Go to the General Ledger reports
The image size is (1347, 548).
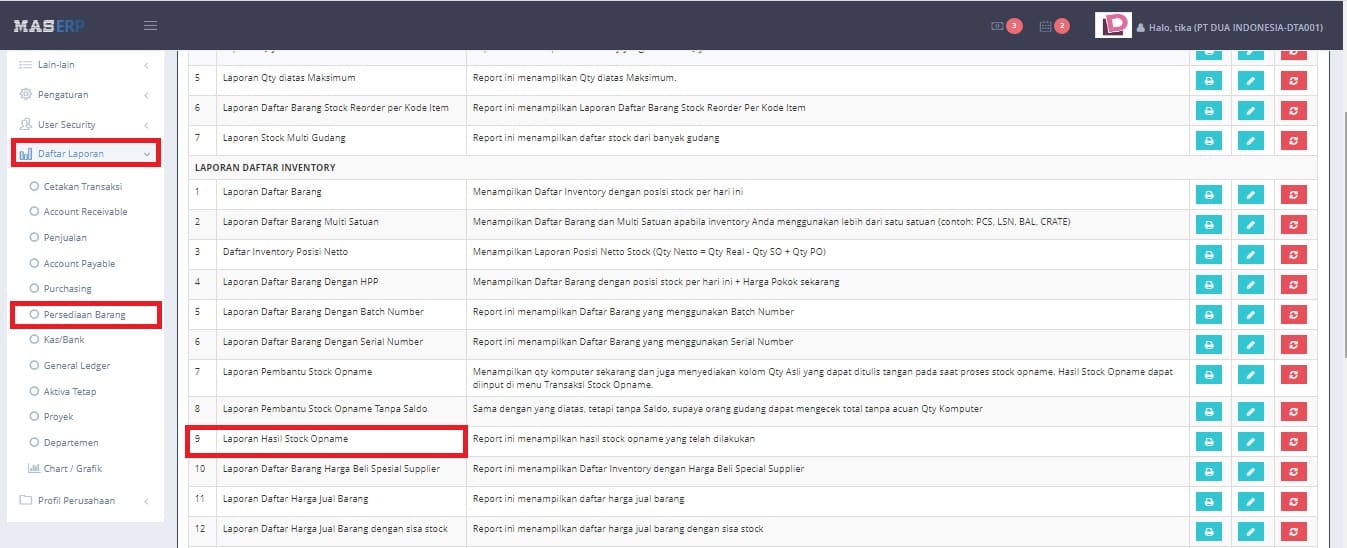[76, 366]
